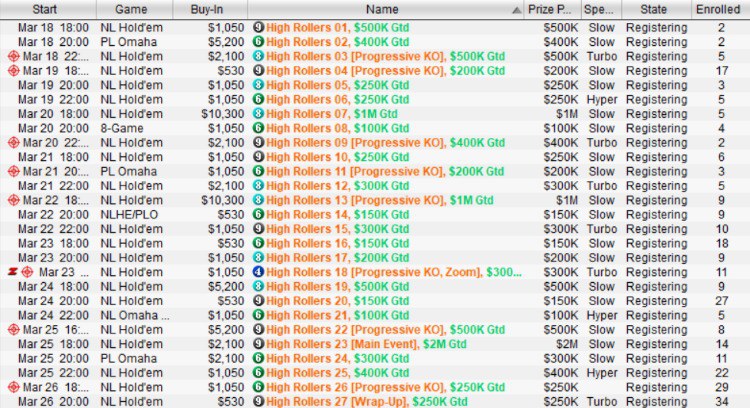Sort tournaments by the Start column header

click(44, 9)
